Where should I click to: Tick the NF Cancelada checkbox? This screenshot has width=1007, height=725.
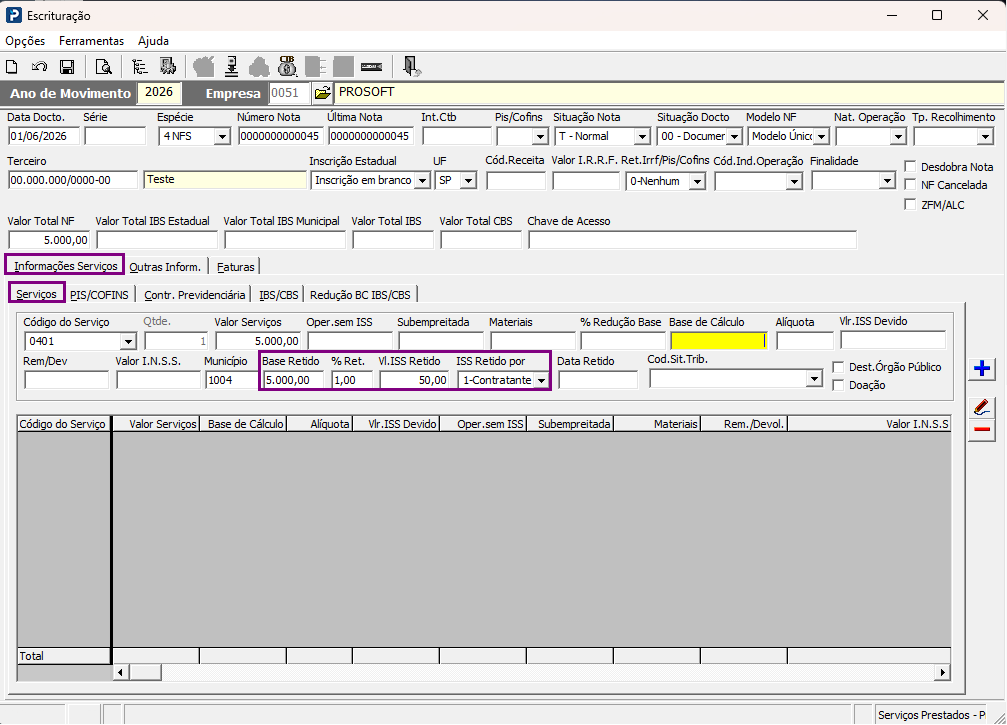pos(909,184)
